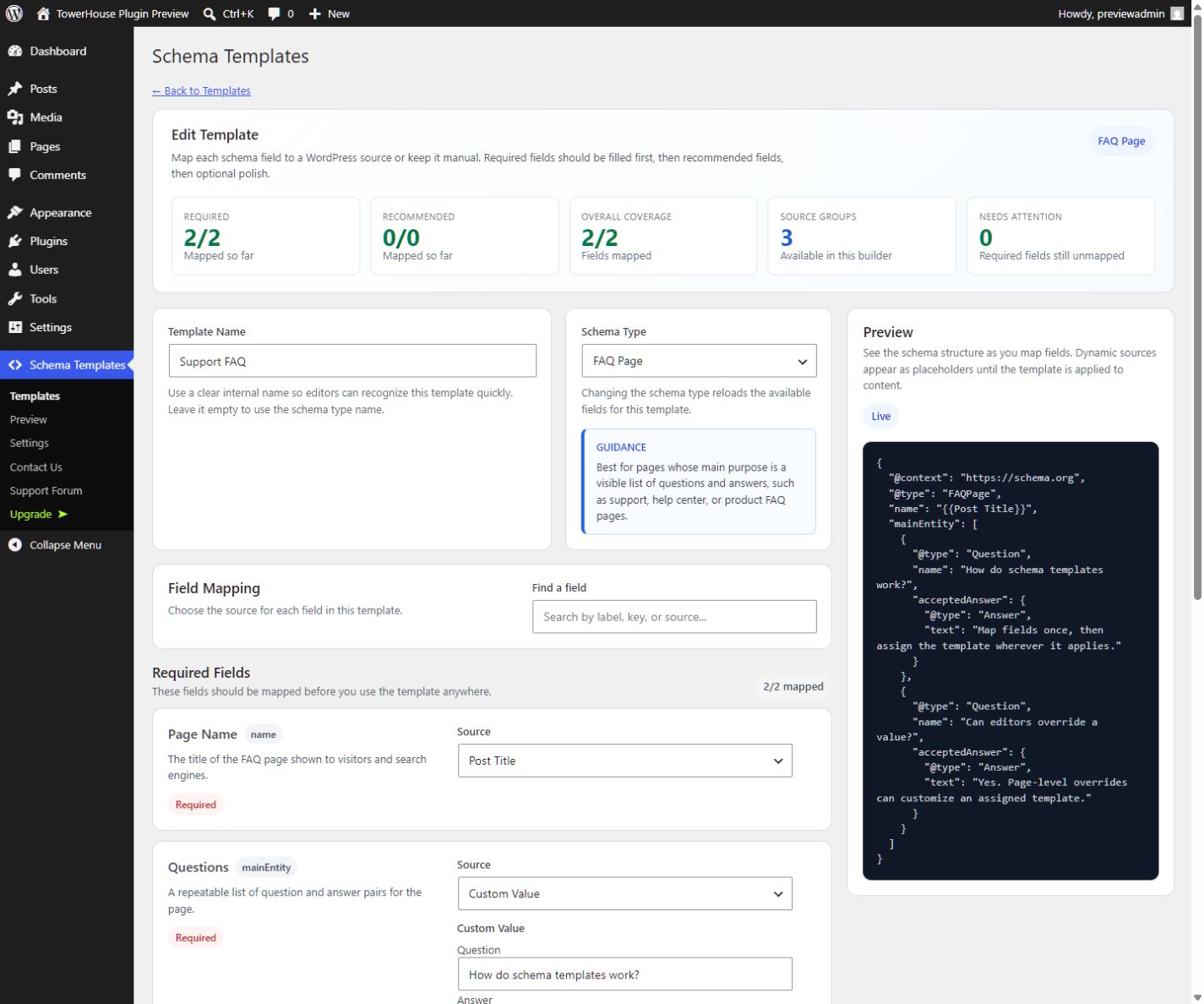This screenshot has width=1204, height=1004.
Task: Click the Required tag under Page Name
Action: (x=195, y=805)
